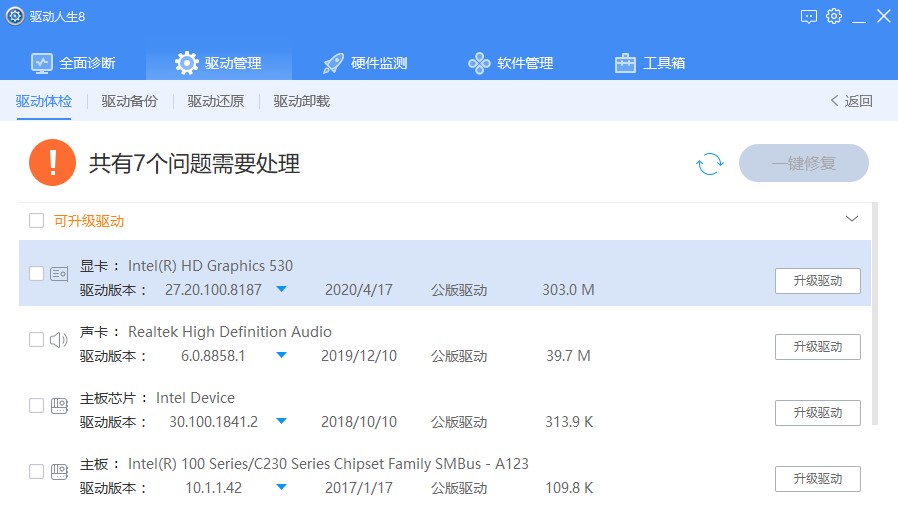
Task: Switch to the 工具箱 tab
Action: pos(650,63)
